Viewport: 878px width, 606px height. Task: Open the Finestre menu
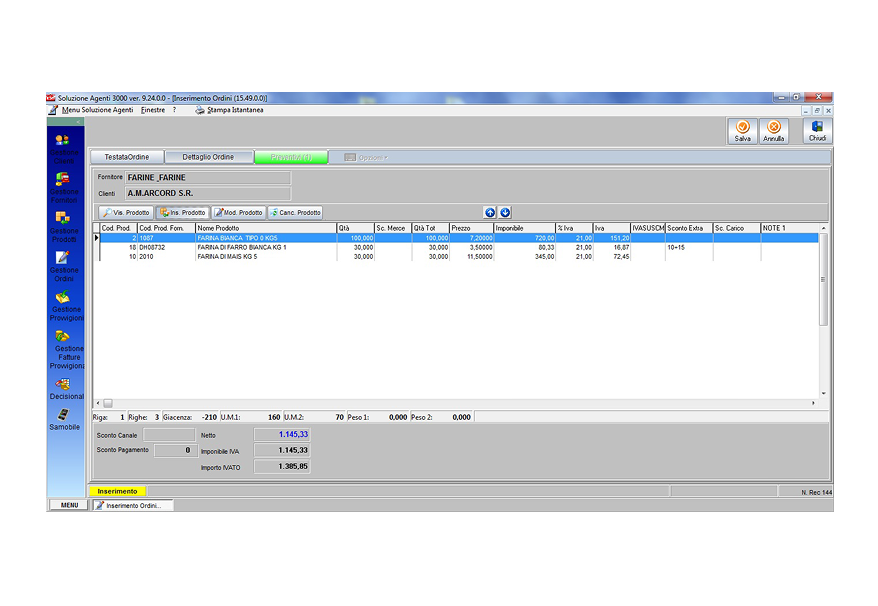coord(153,110)
